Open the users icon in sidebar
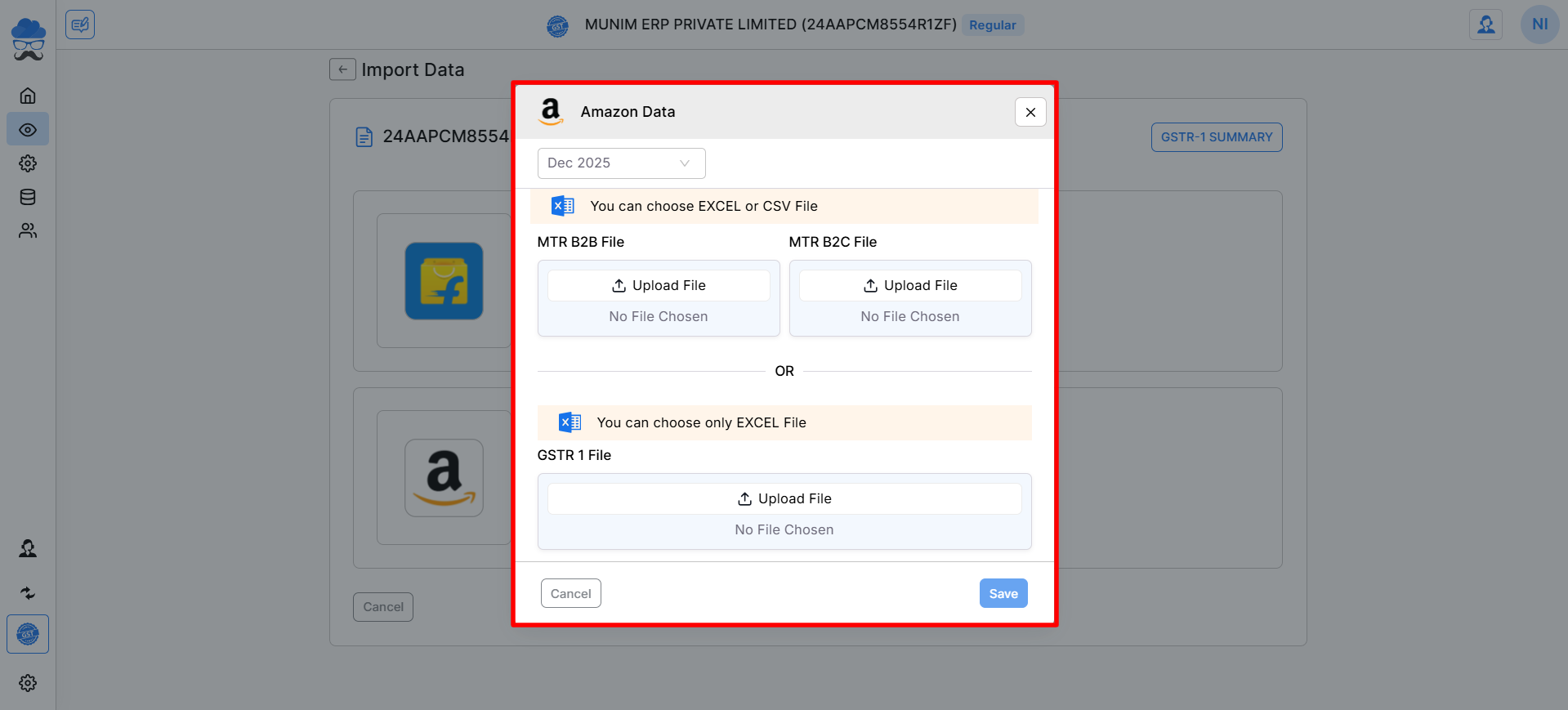The height and width of the screenshot is (710, 1568). click(28, 231)
